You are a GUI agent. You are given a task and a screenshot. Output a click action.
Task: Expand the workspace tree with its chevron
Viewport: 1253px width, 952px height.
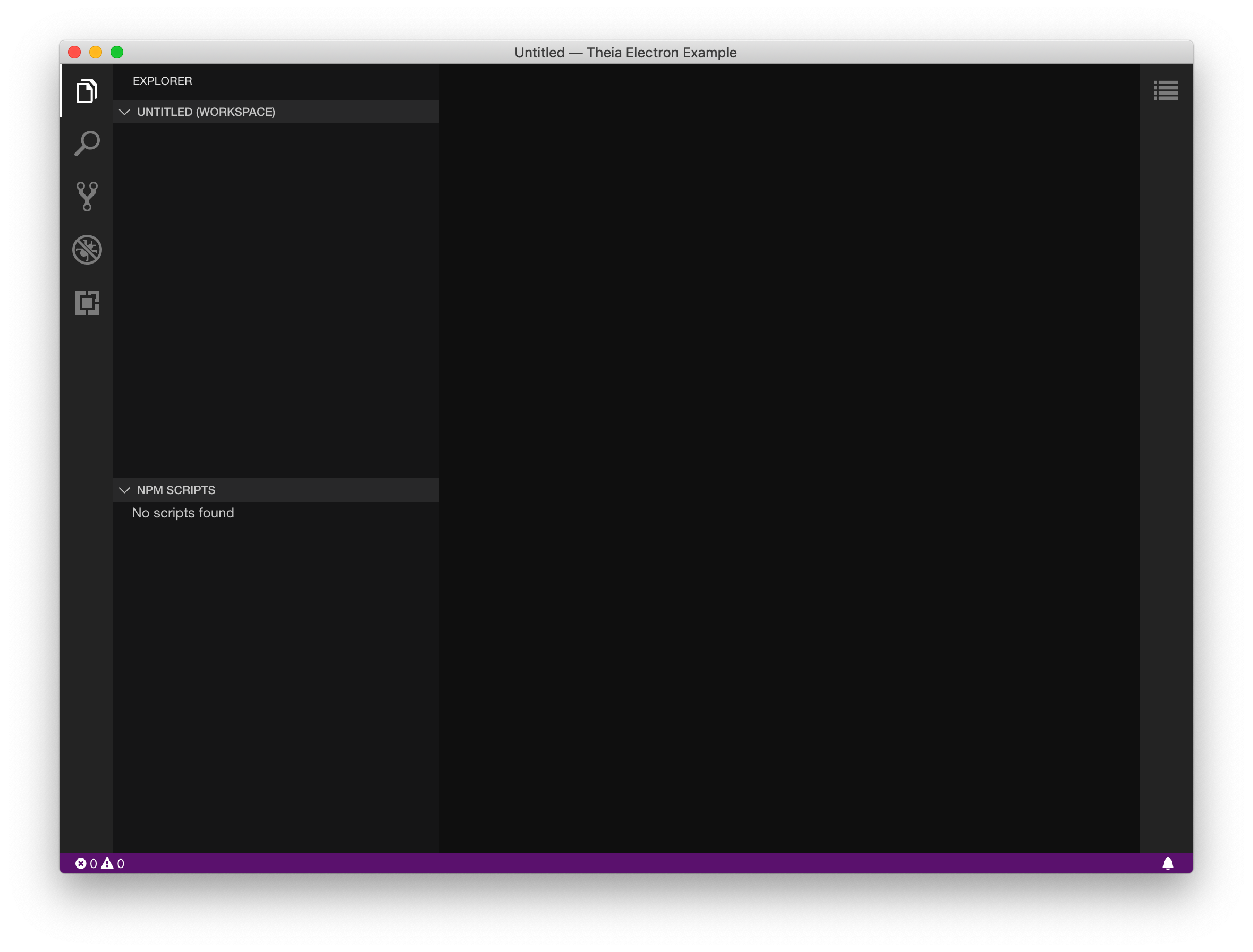pyautogui.click(x=125, y=112)
